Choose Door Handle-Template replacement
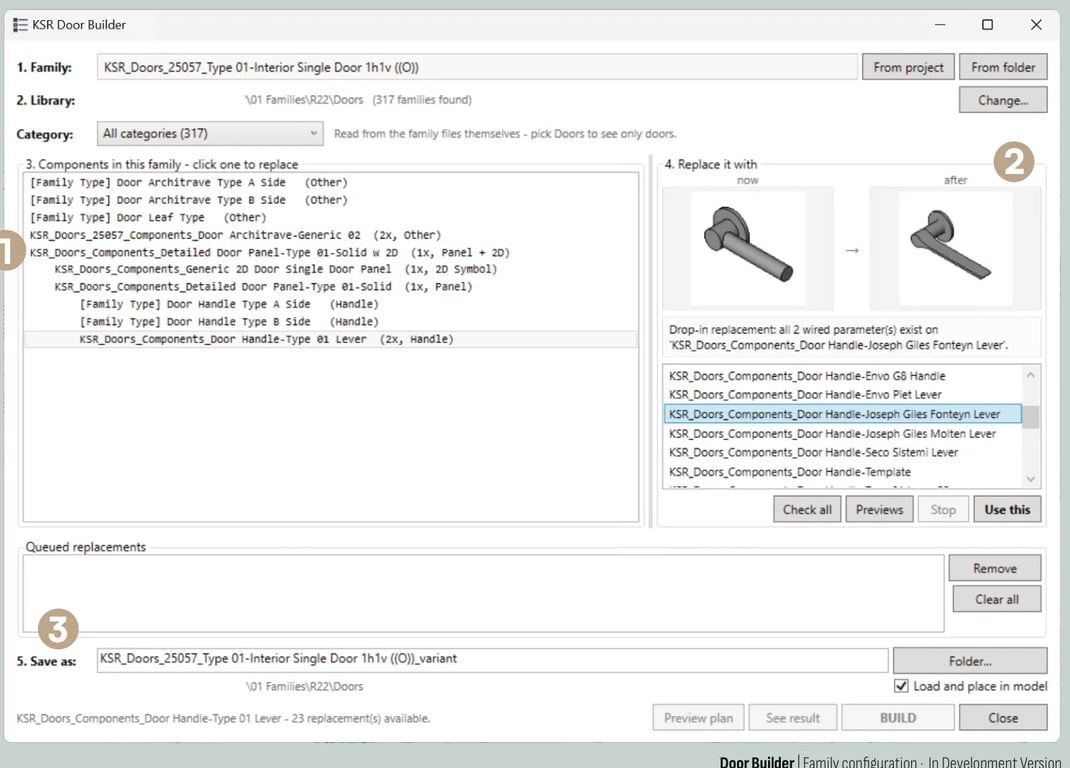The height and width of the screenshot is (768, 1070). [x=842, y=472]
